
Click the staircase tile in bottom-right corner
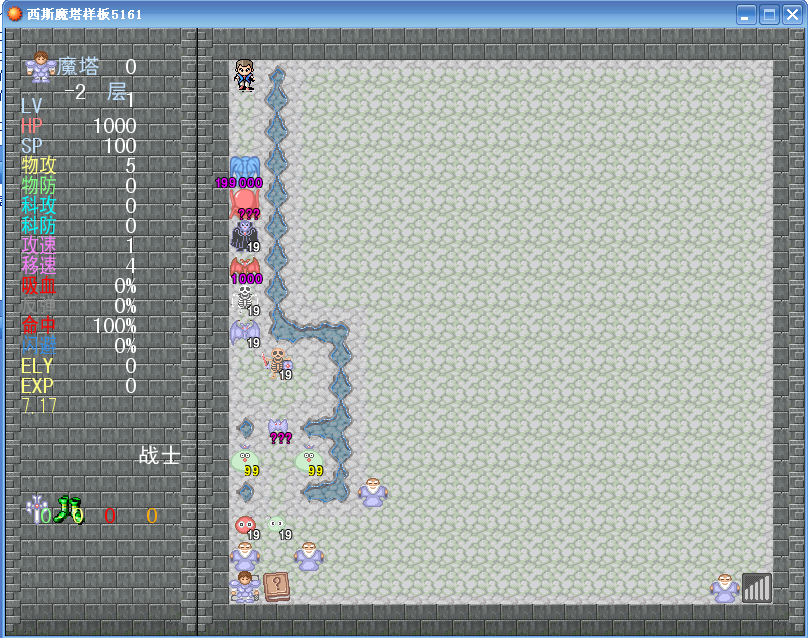pyautogui.click(x=757, y=588)
